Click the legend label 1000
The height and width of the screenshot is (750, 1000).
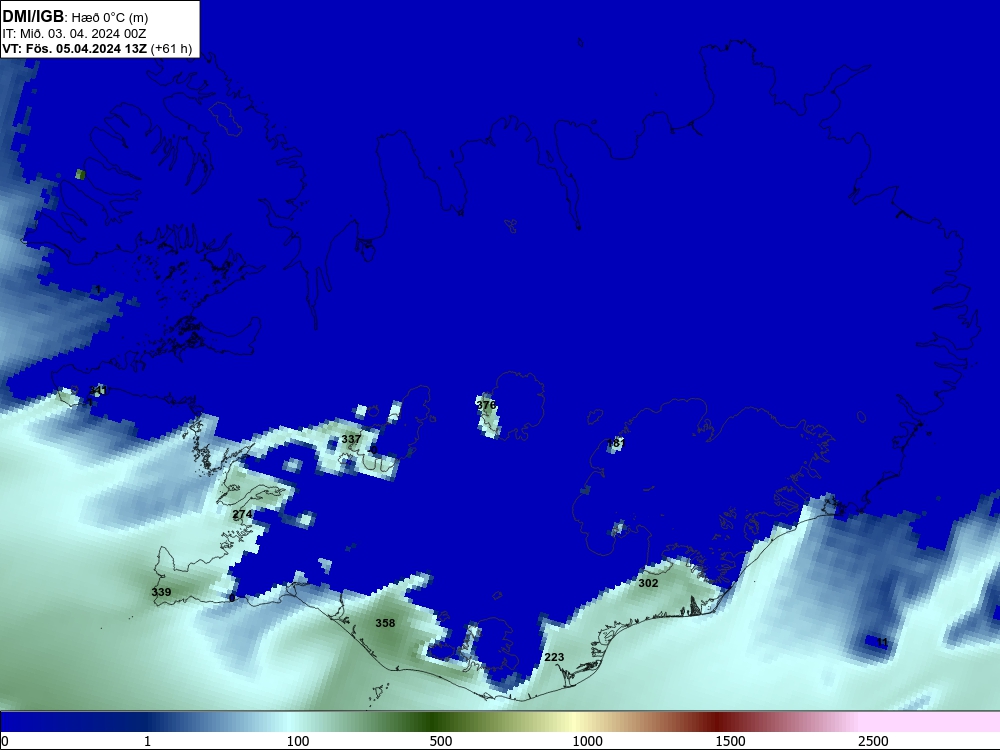(587, 741)
